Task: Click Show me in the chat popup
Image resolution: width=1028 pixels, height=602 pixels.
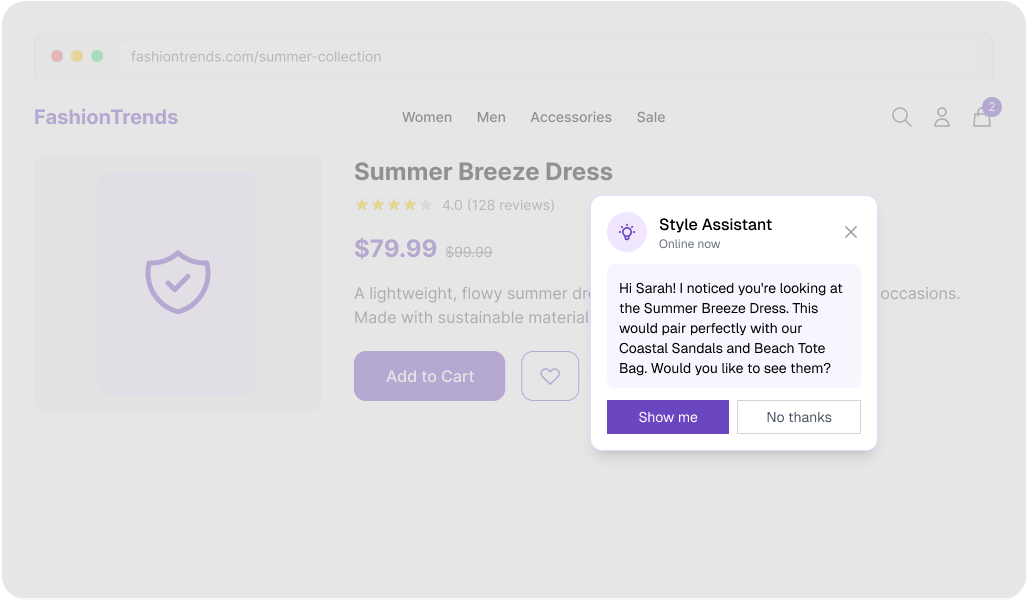Action: coord(667,417)
